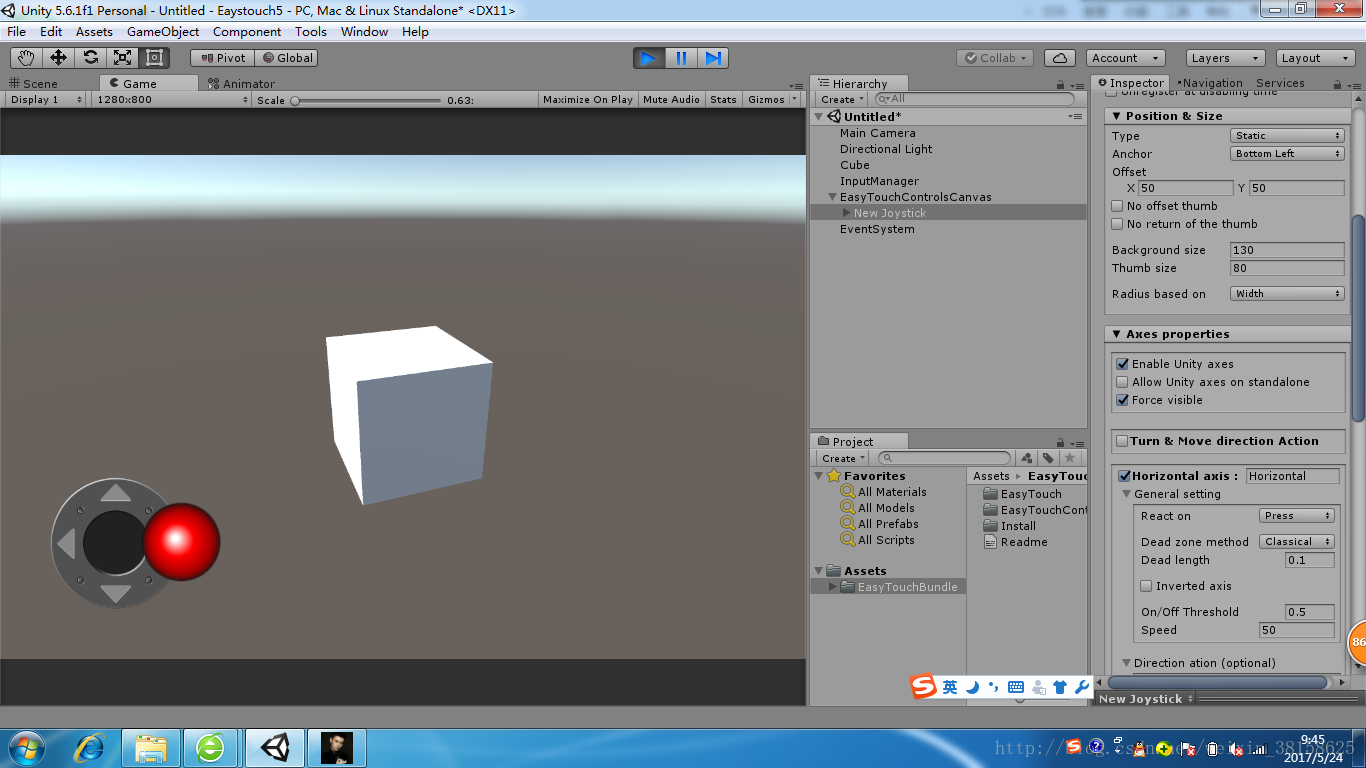This screenshot has height=768, width=1366.
Task: Pause the game with Pause button
Action: coord(681,58)
